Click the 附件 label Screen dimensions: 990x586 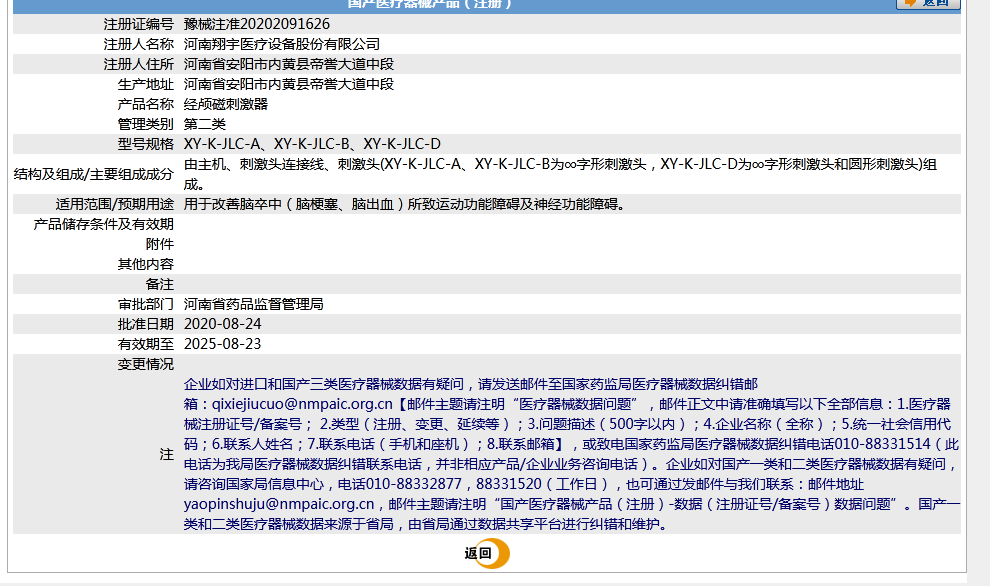(x=160, y=244)
